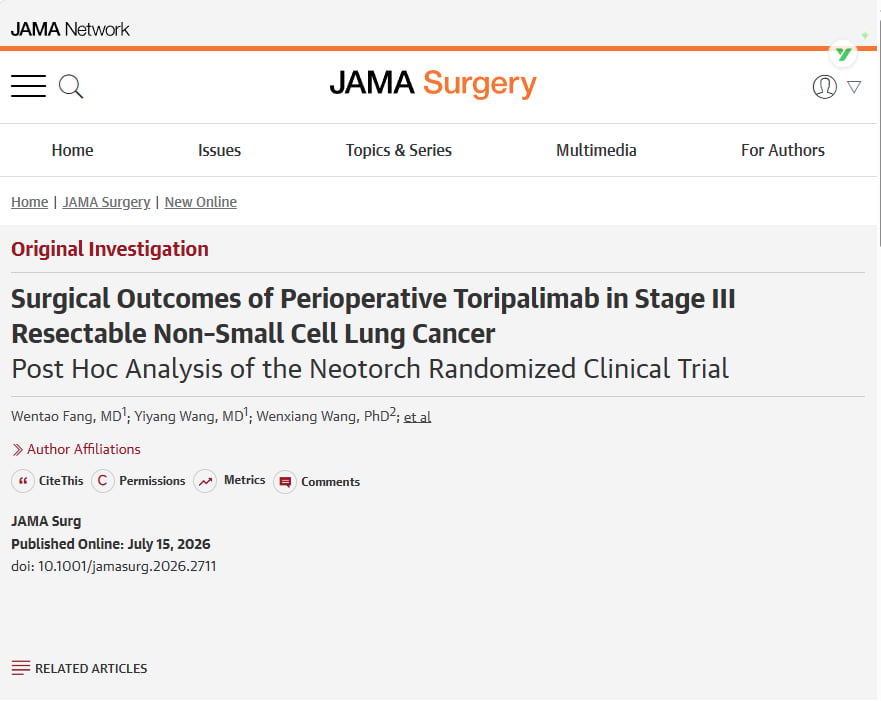The width and height of the screenshot is (881, 701).
Task: Click the page vertical scrollbar
Action: (879, 129)
